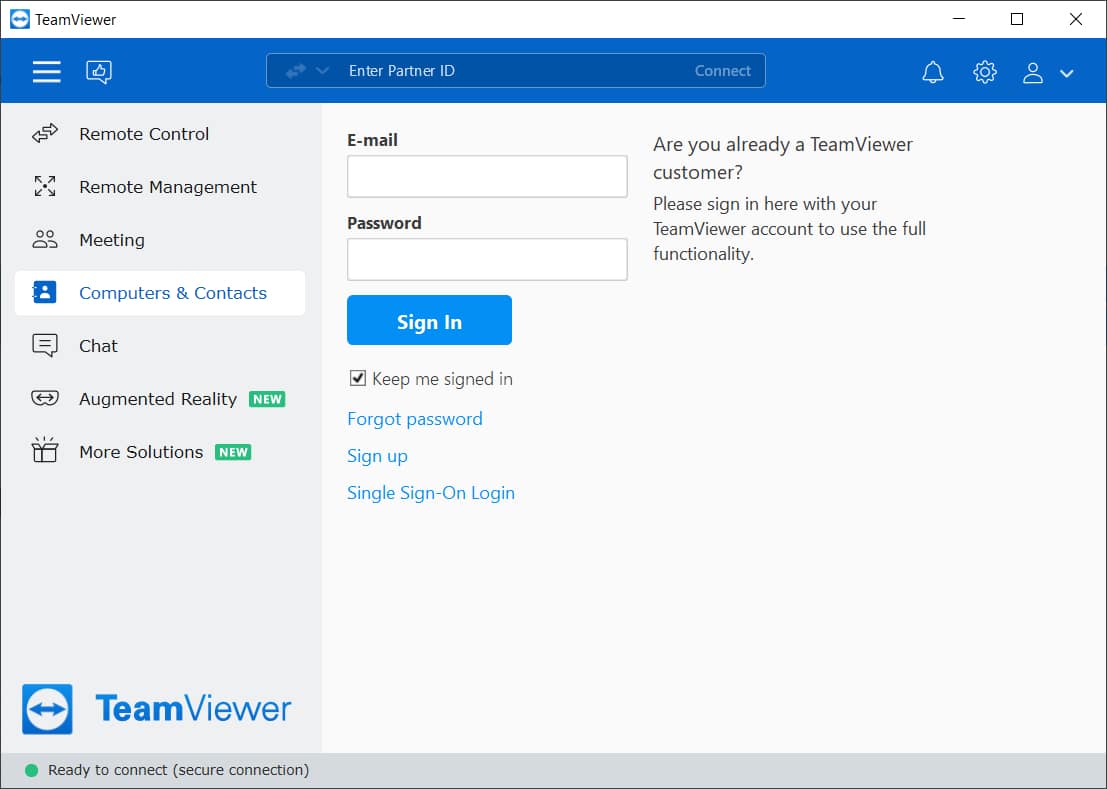Click the Meeting people icon

(44, 239)
